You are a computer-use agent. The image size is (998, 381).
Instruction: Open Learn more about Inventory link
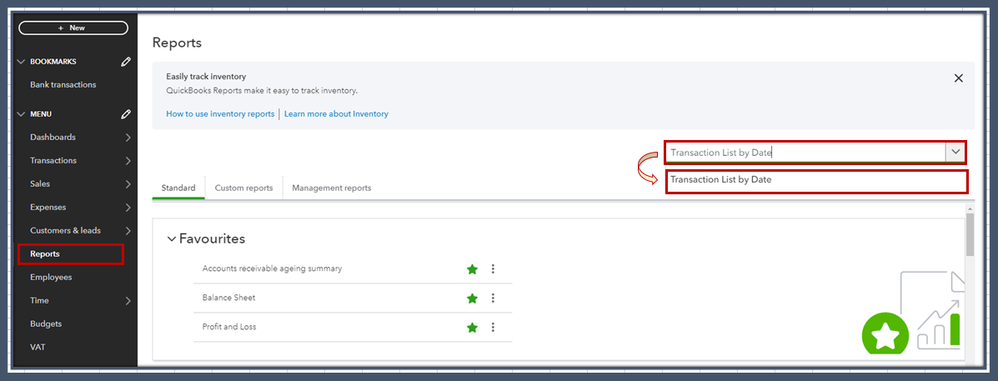(336, 114)
